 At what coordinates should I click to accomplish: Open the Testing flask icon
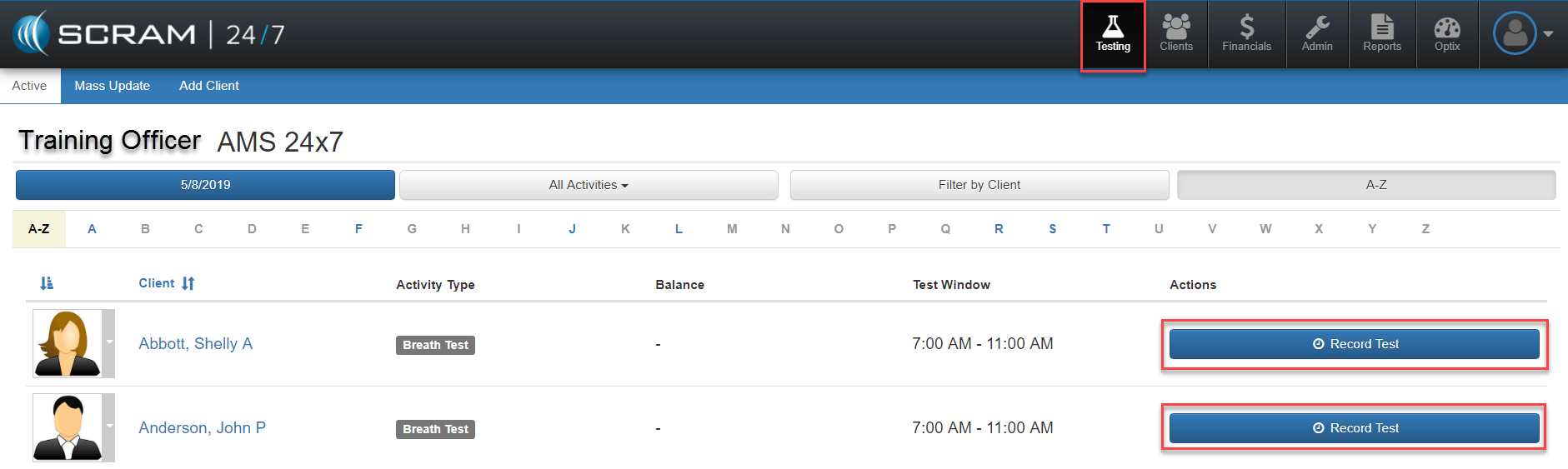click(x=1113, y=34)
